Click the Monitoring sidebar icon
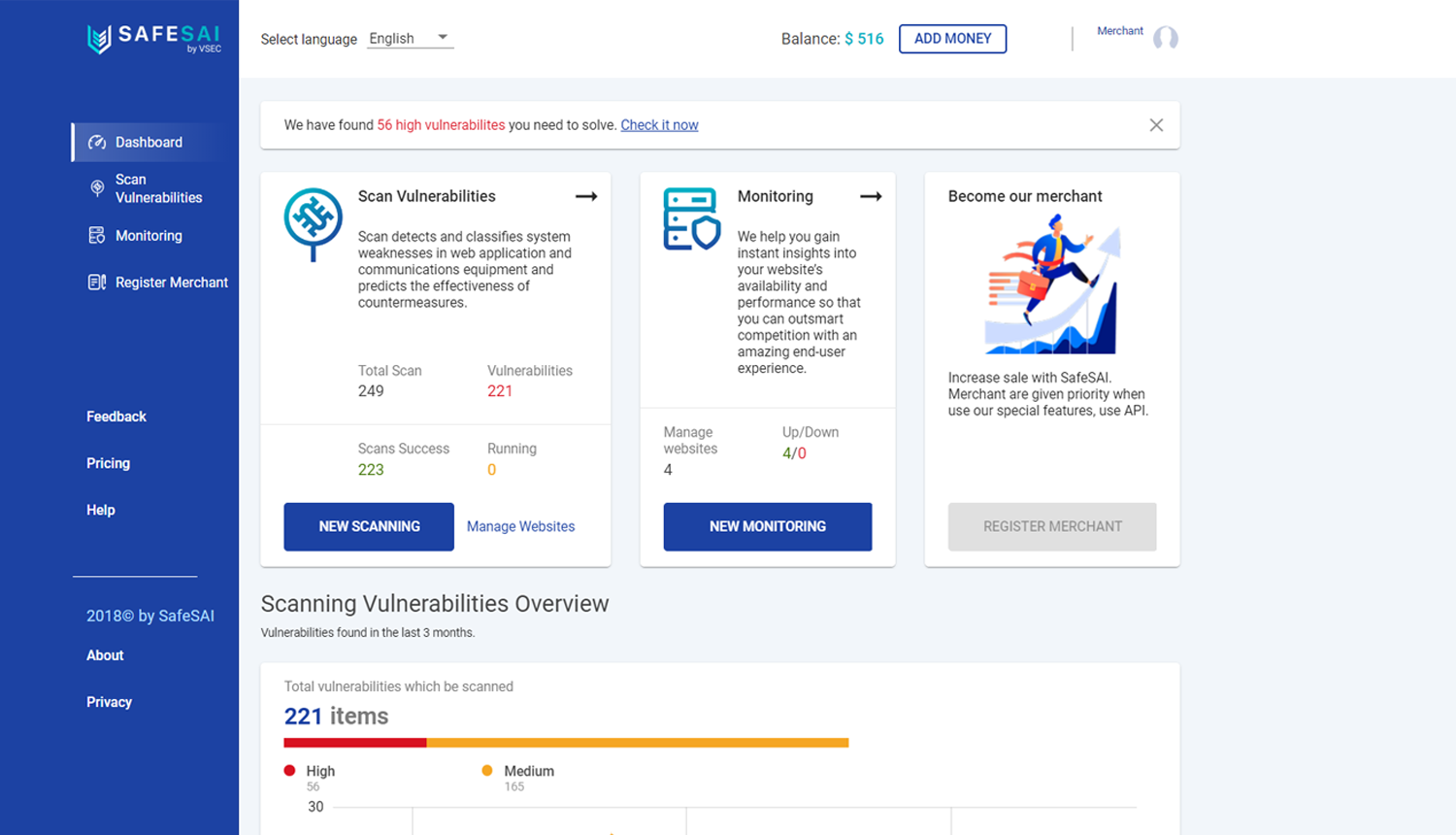Image resolution: width=1456 pixels, height=835 pixels. [x=97, y=235]
